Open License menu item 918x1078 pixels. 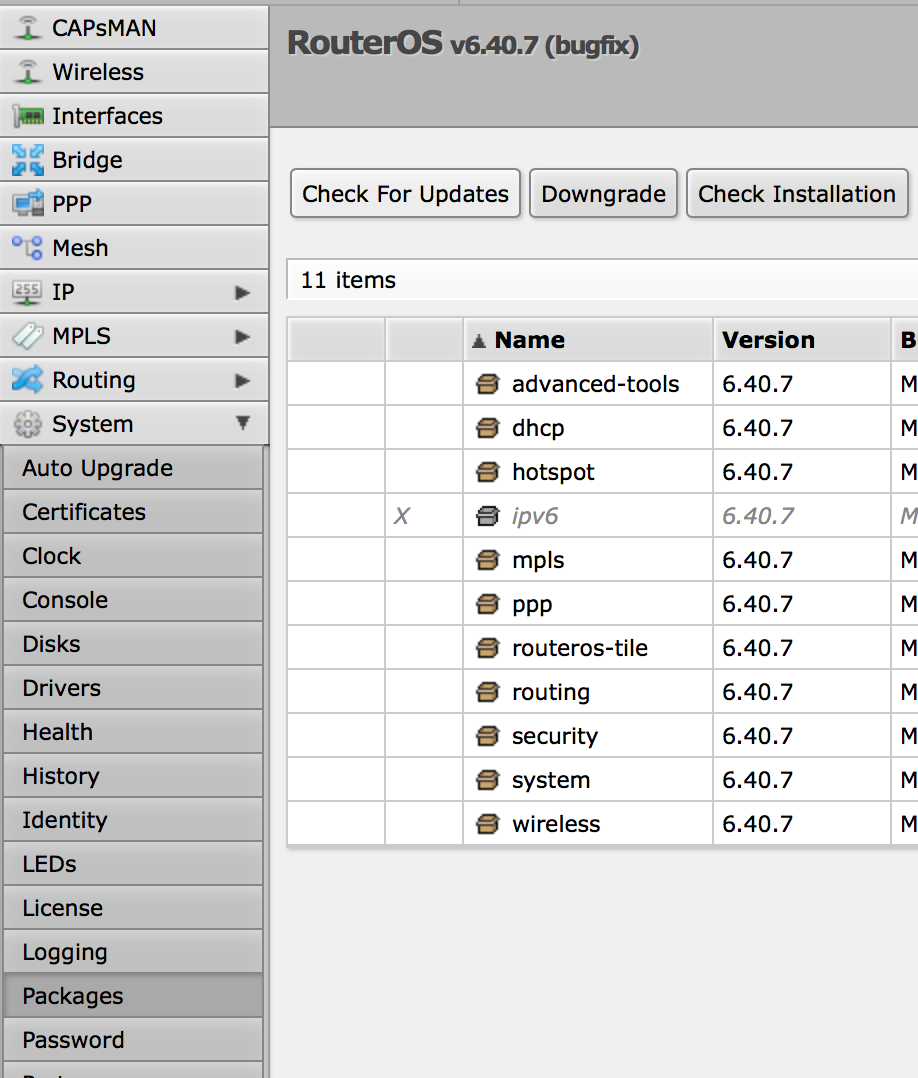[133, 908]
